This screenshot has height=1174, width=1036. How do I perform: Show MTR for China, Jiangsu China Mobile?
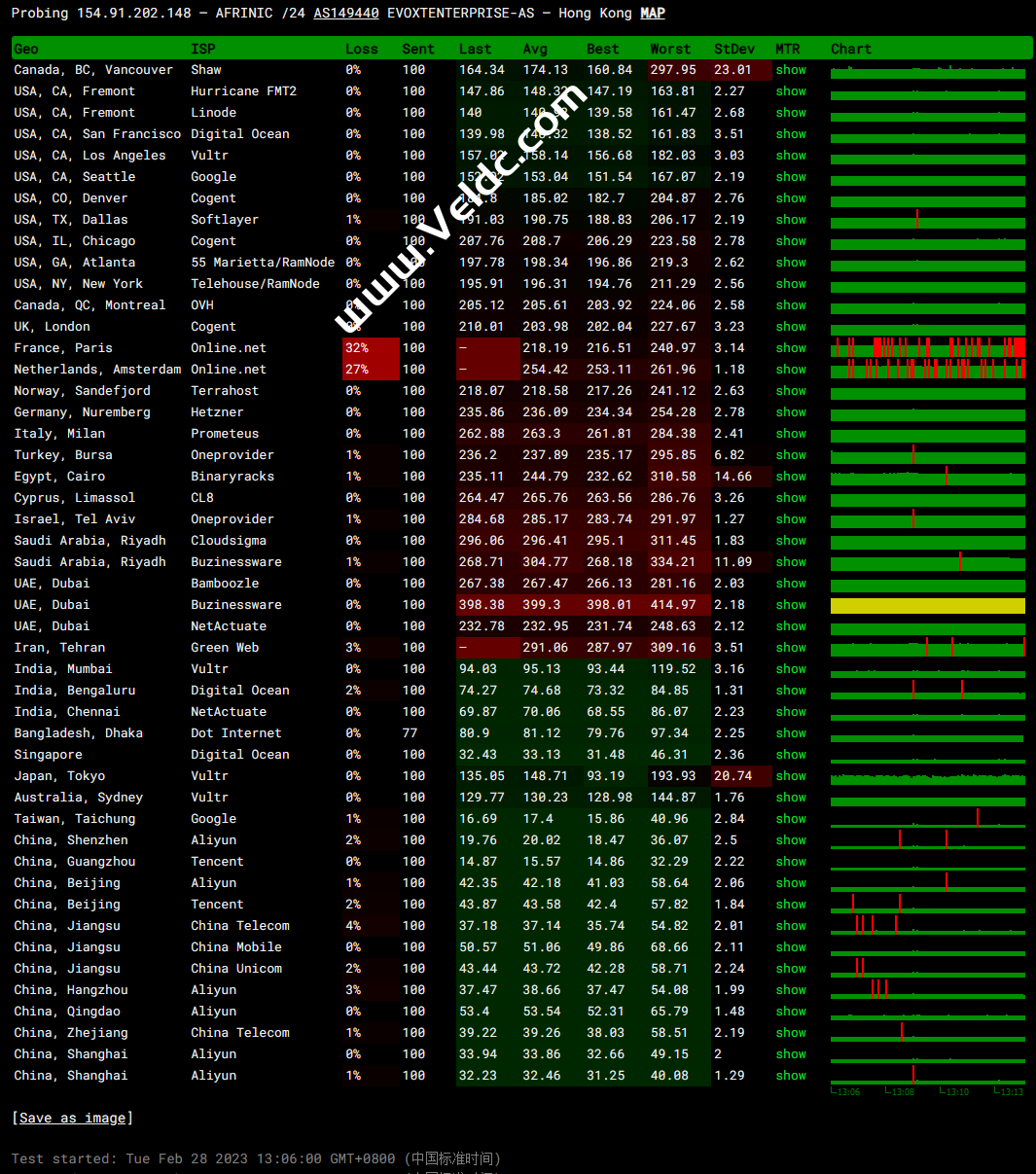791,947
